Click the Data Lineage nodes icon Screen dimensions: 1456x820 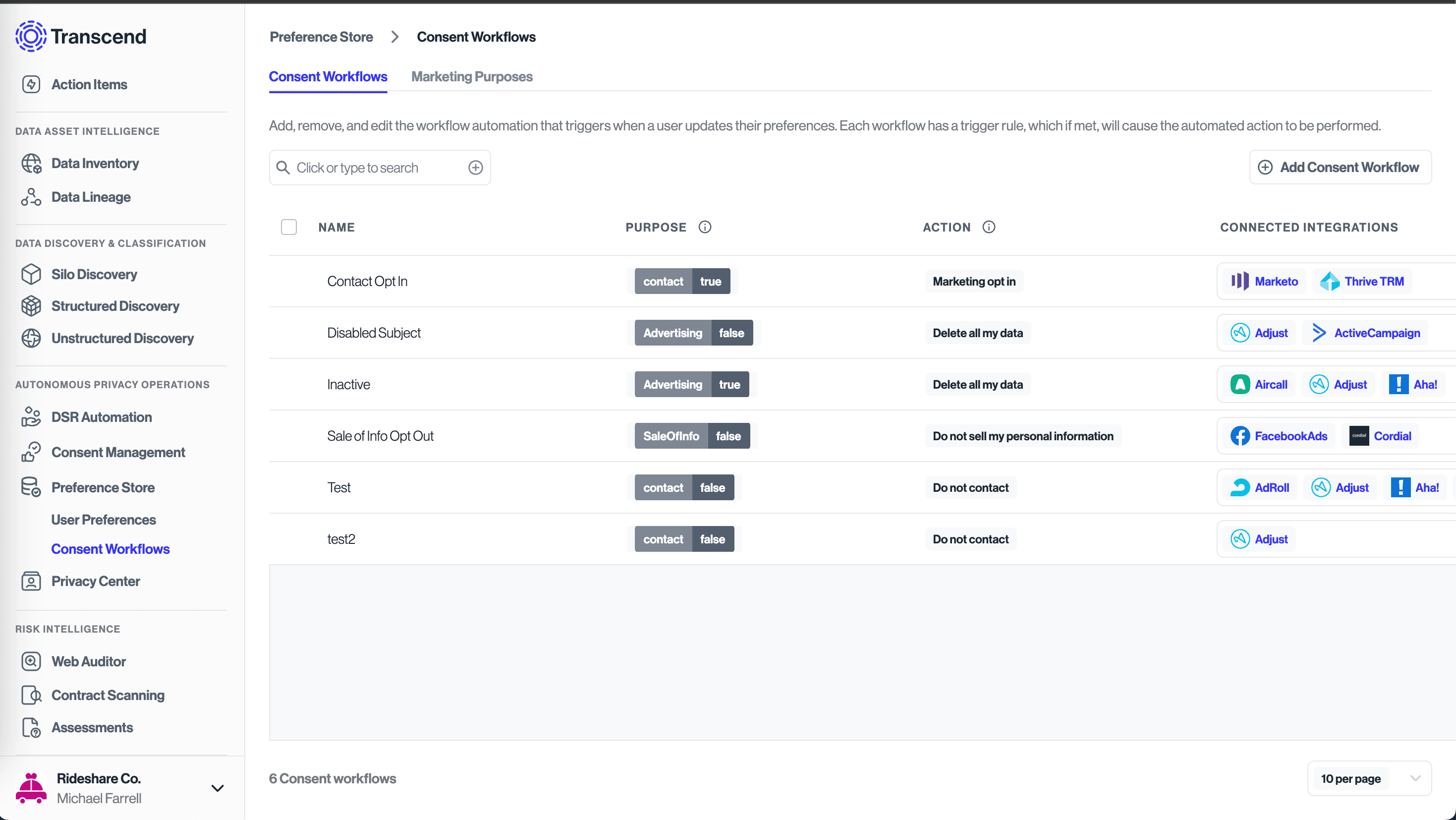point(31,197)
